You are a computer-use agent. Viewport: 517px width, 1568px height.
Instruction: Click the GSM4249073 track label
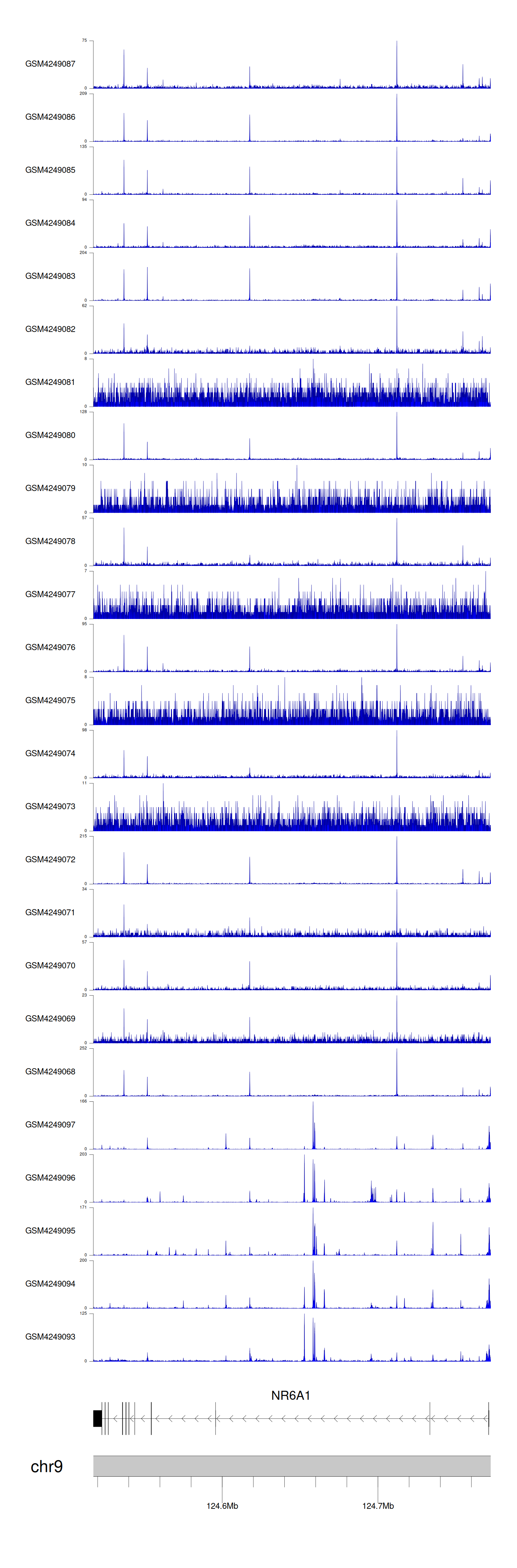click(50, 806)
